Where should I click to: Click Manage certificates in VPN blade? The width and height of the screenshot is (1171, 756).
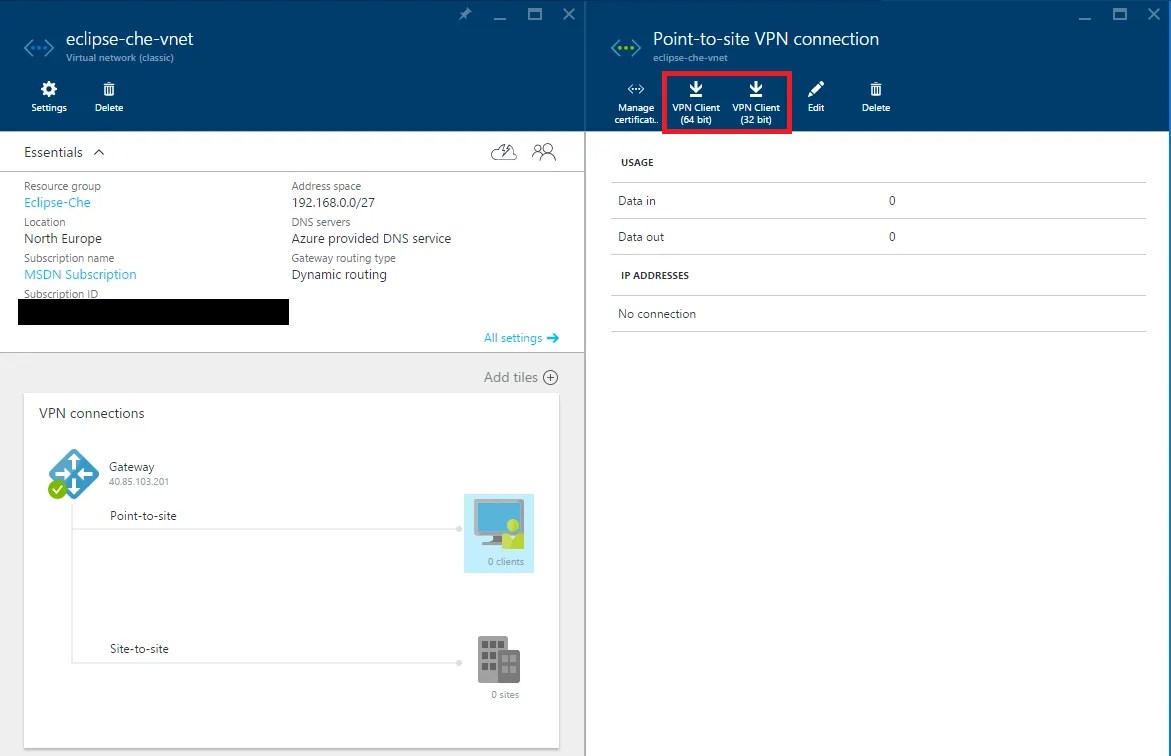click(636, 103)
